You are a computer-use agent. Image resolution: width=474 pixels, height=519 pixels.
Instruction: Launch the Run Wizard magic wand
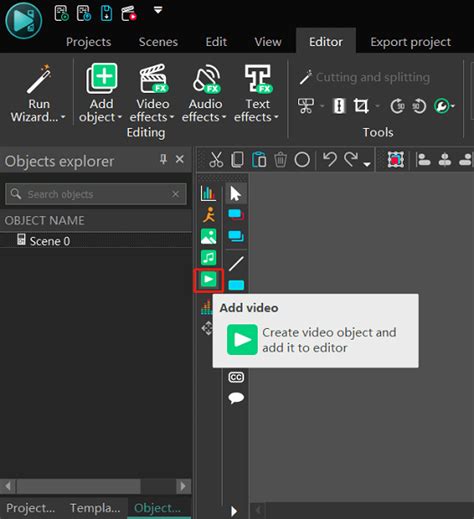[x=39, y=79]
